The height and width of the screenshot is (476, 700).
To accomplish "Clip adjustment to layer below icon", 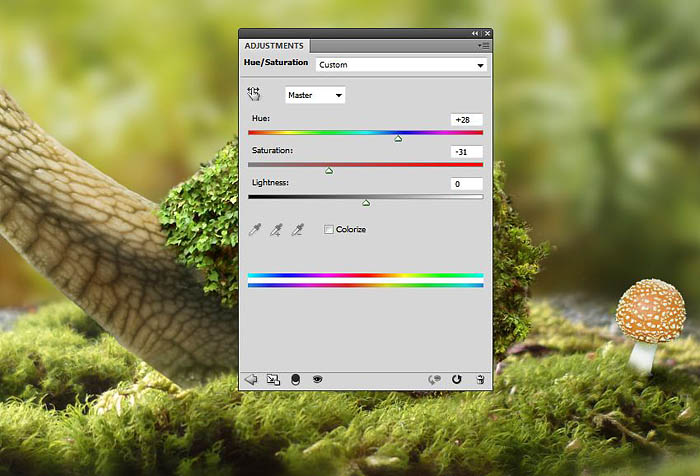I will click(x=295, y=380).
